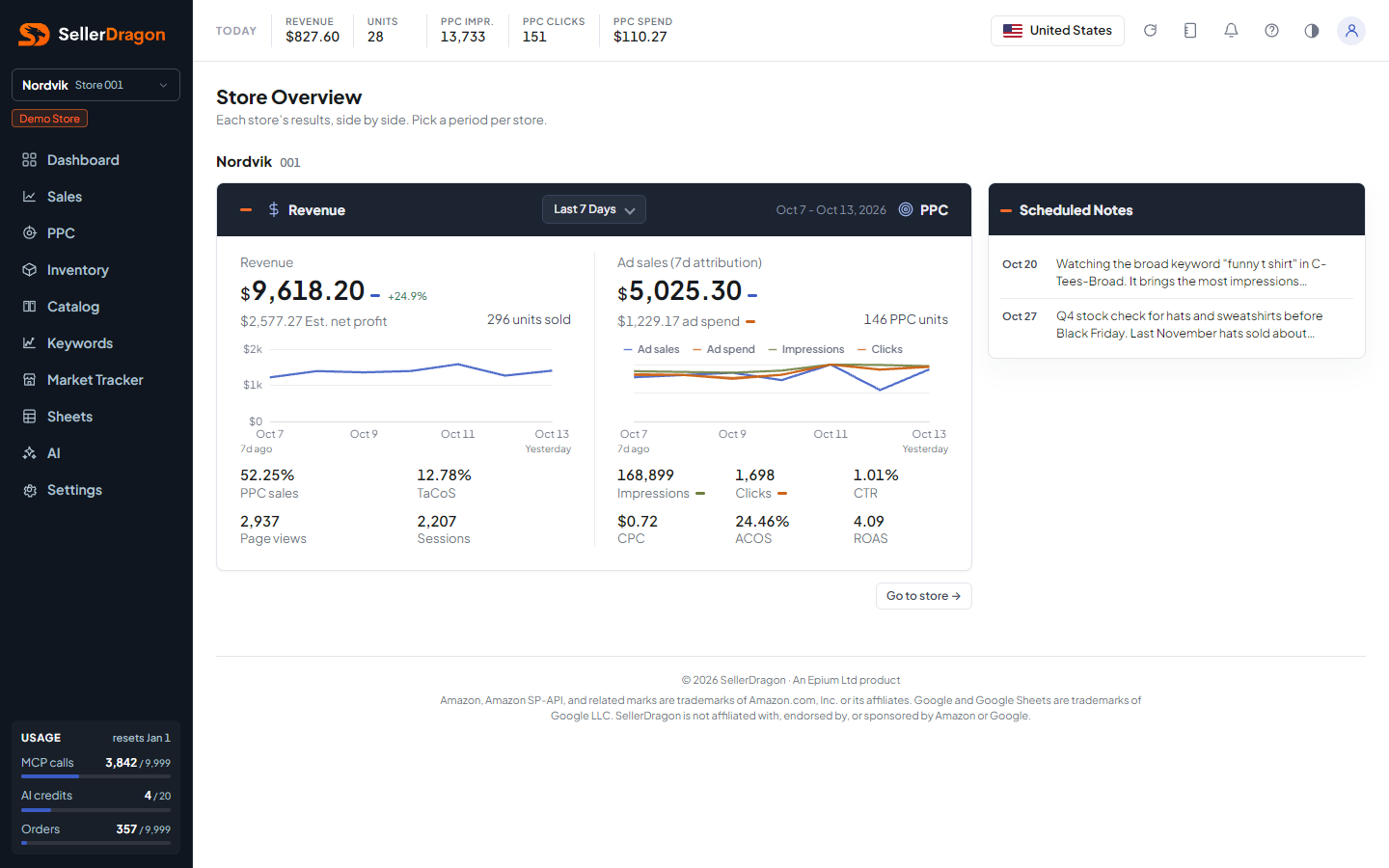Collapse the Scheduled Notes panel

coord(1006,210)
